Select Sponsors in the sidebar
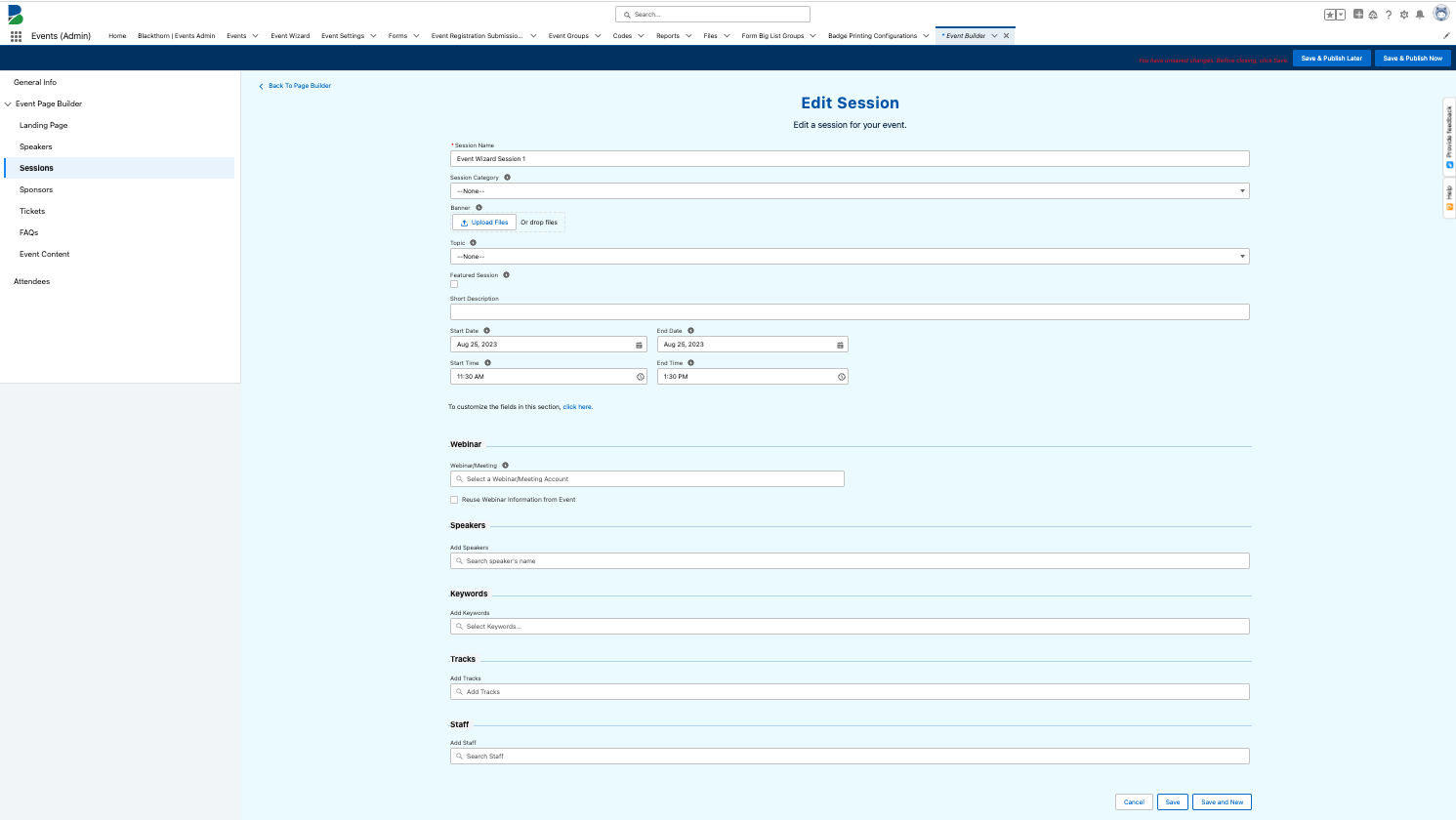The height and width of the screenshot is (820, 1456). pyautogui.click(x=36, y=190)
